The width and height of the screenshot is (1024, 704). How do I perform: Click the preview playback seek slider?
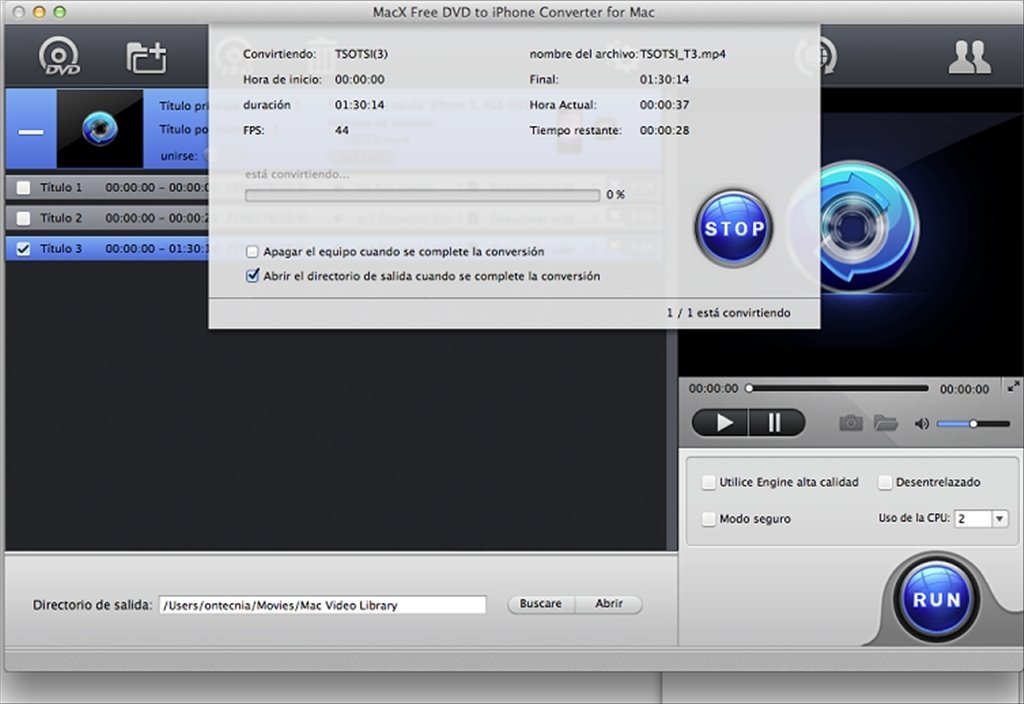pyautogui.click(x=838, y=389)
